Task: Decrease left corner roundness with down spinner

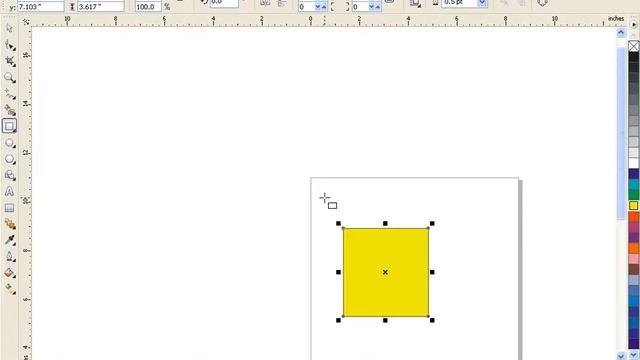Action: coord(318,7)
